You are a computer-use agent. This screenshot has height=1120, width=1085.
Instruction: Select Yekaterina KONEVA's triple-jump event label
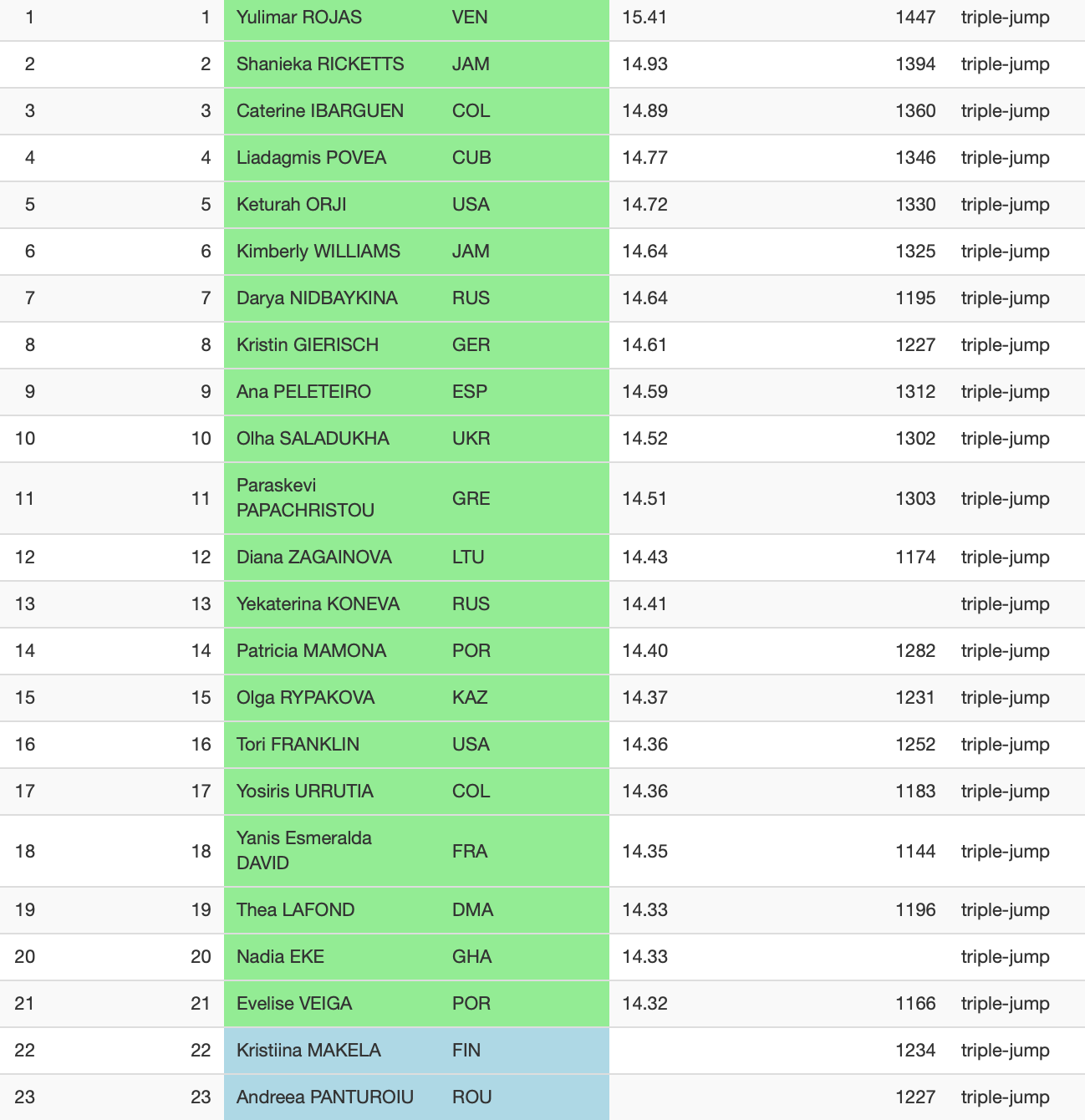click(x=1005, y=604)
